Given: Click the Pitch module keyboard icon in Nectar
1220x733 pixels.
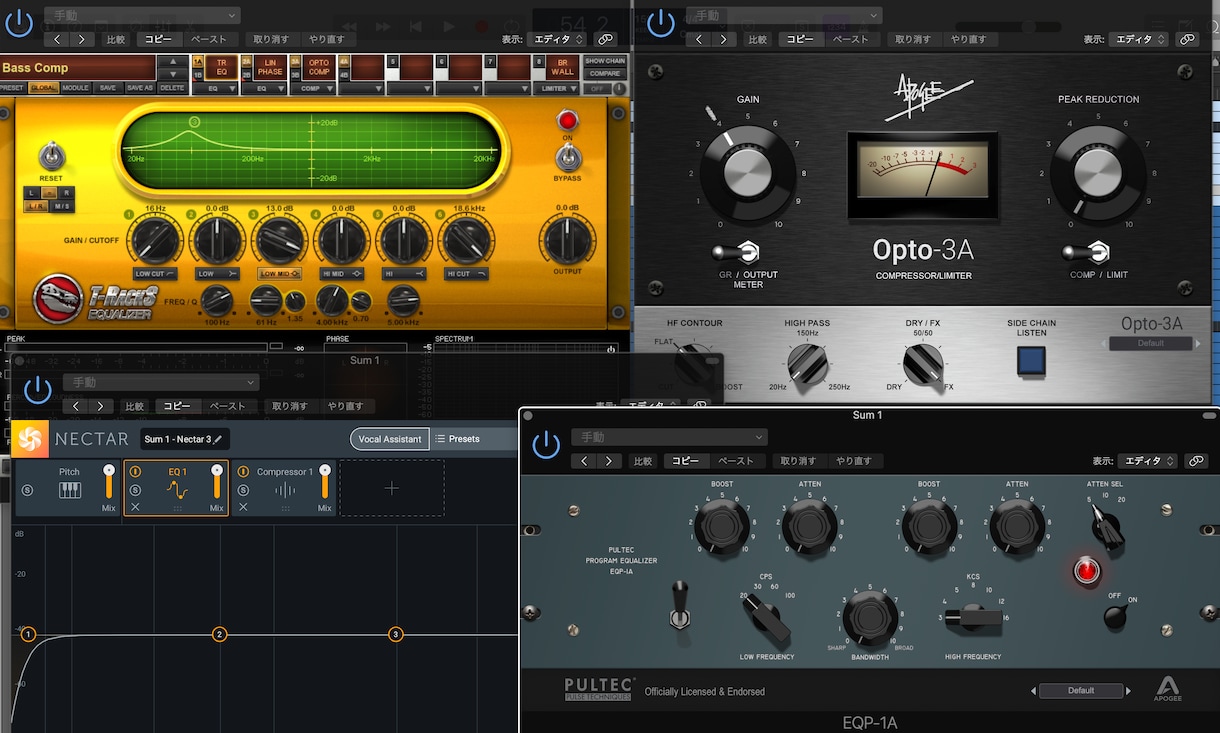Looking at the screenshot, I should 70,490.
